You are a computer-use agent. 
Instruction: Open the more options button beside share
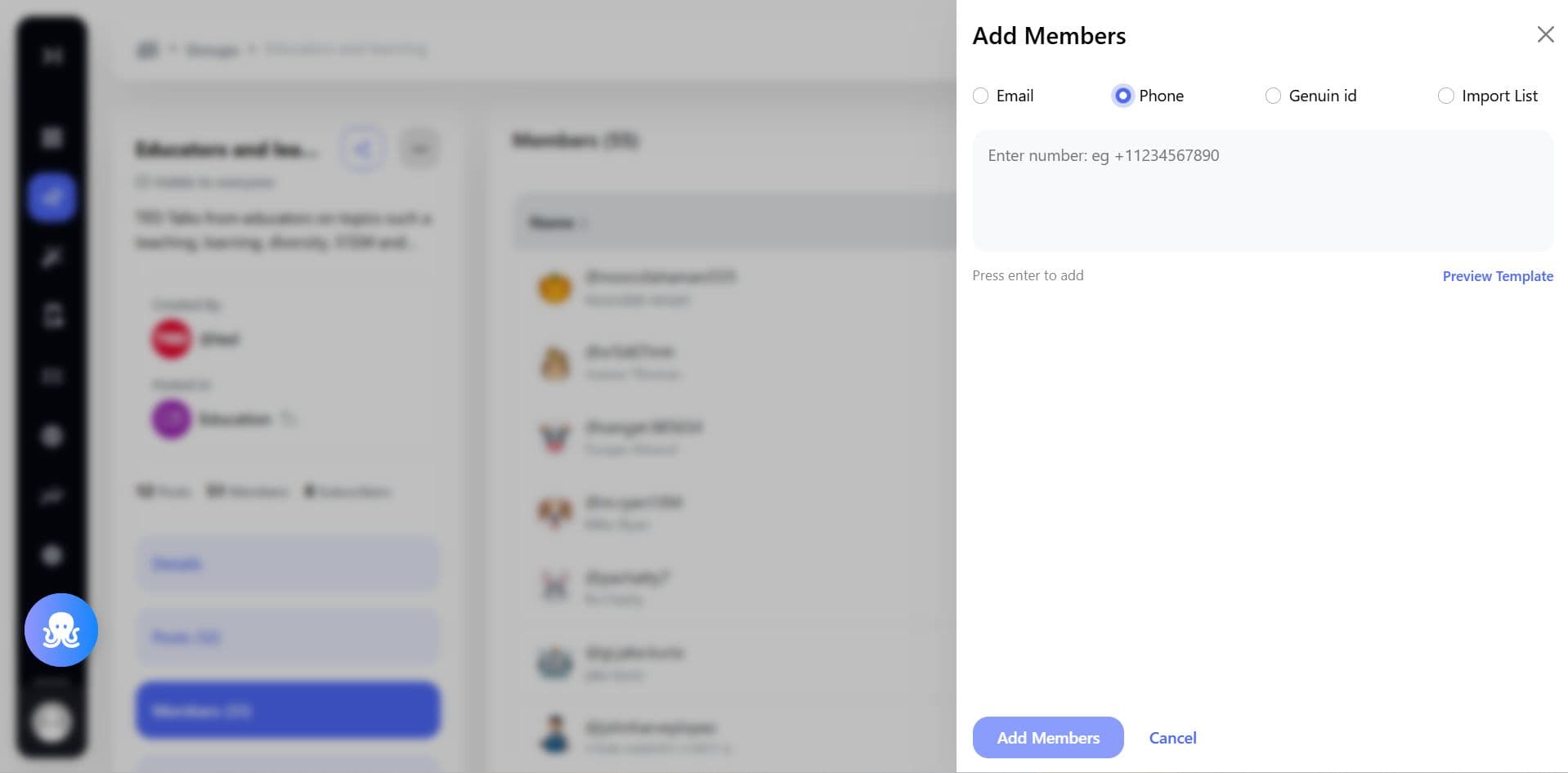420,149
